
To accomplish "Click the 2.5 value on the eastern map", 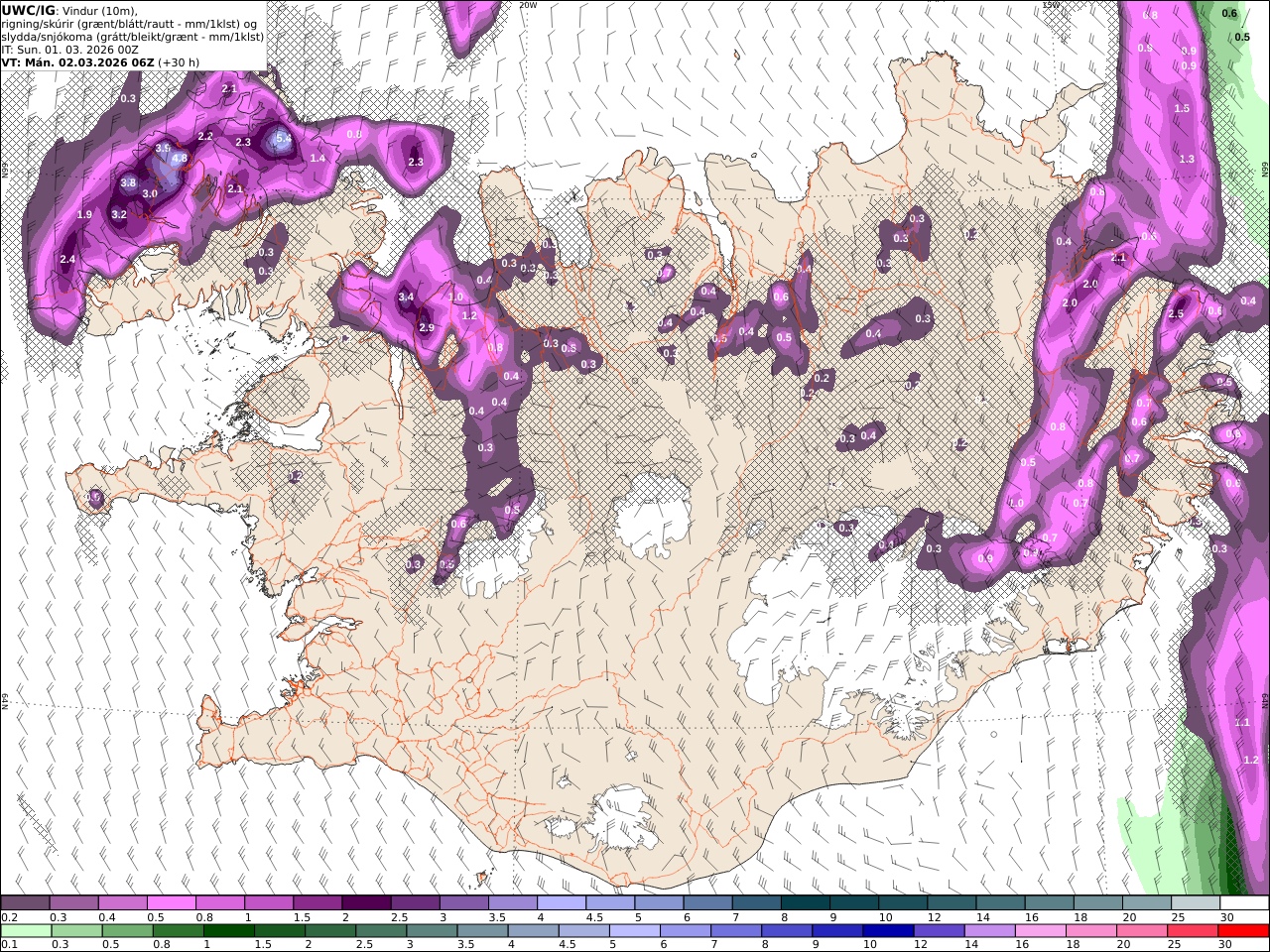I will tap(1177, 314).
